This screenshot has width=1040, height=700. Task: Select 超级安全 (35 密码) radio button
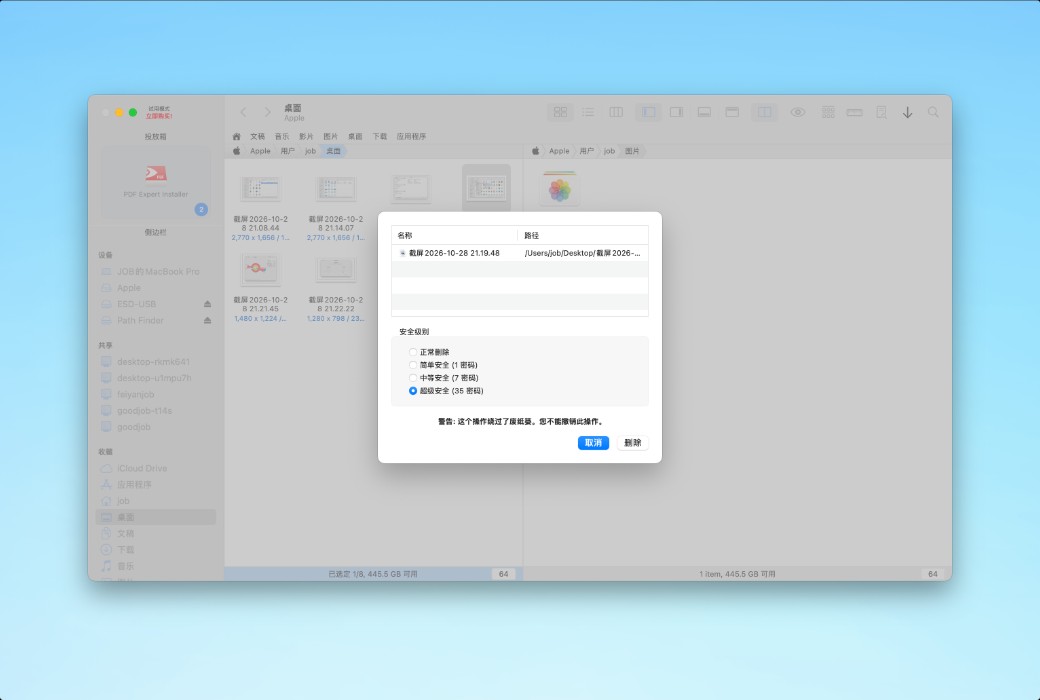(413, 391)
